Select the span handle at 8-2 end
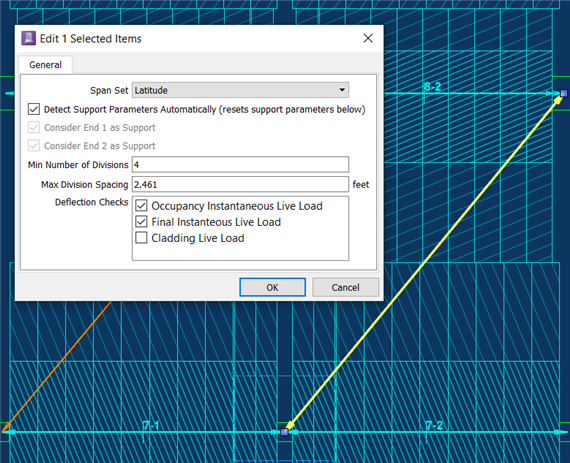 563,93
